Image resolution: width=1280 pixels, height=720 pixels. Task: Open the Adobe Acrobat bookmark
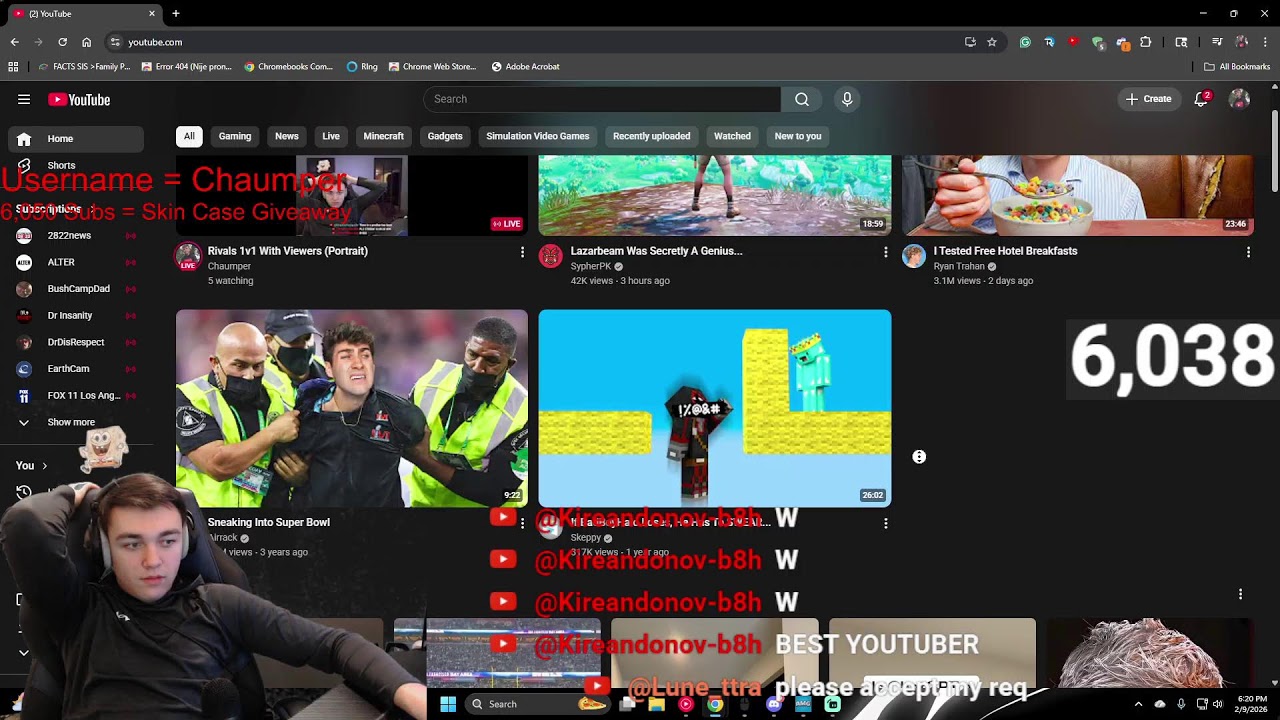tap(525, 67)
